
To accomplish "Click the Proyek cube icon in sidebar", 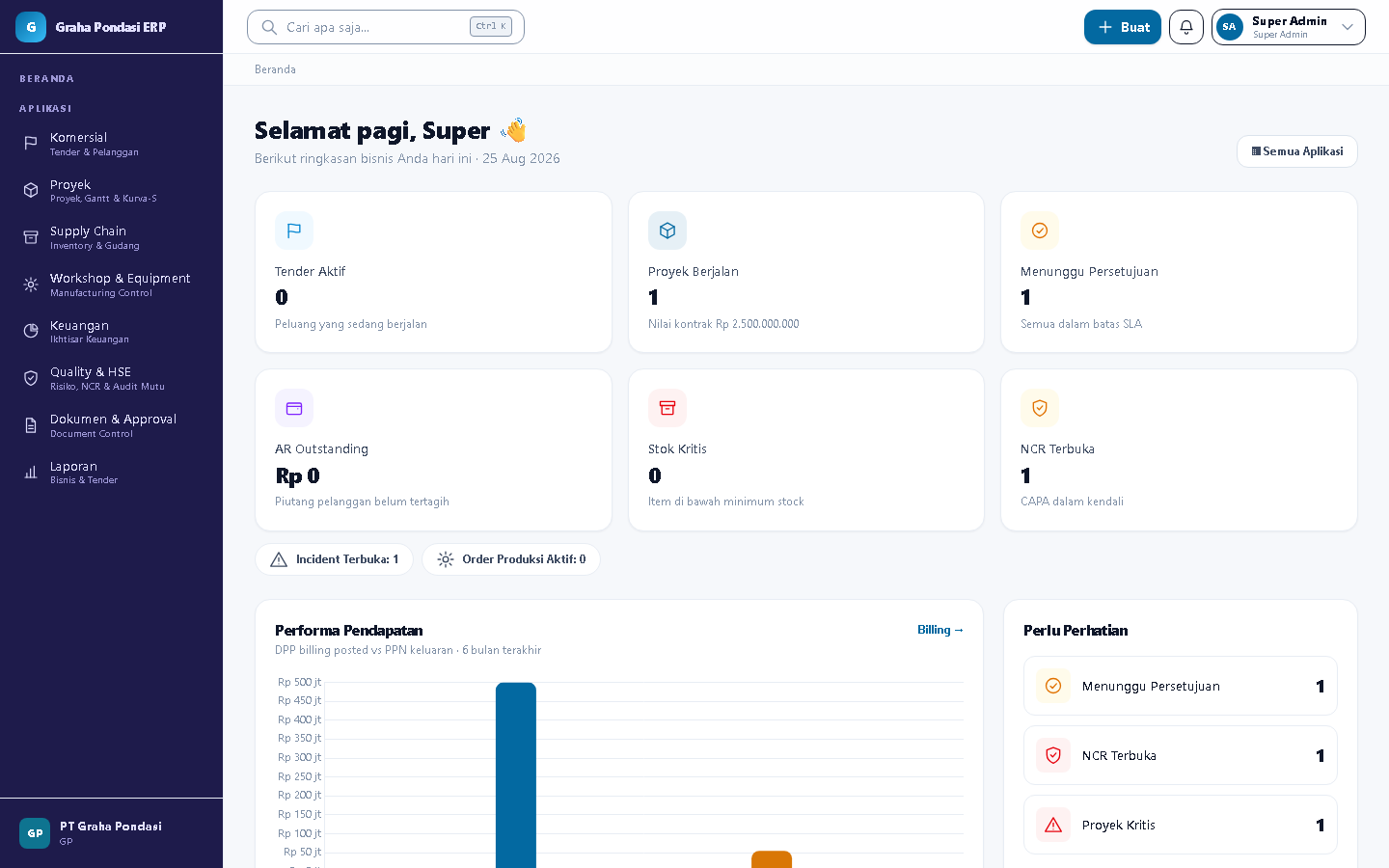I will click(x=31, y=190).
